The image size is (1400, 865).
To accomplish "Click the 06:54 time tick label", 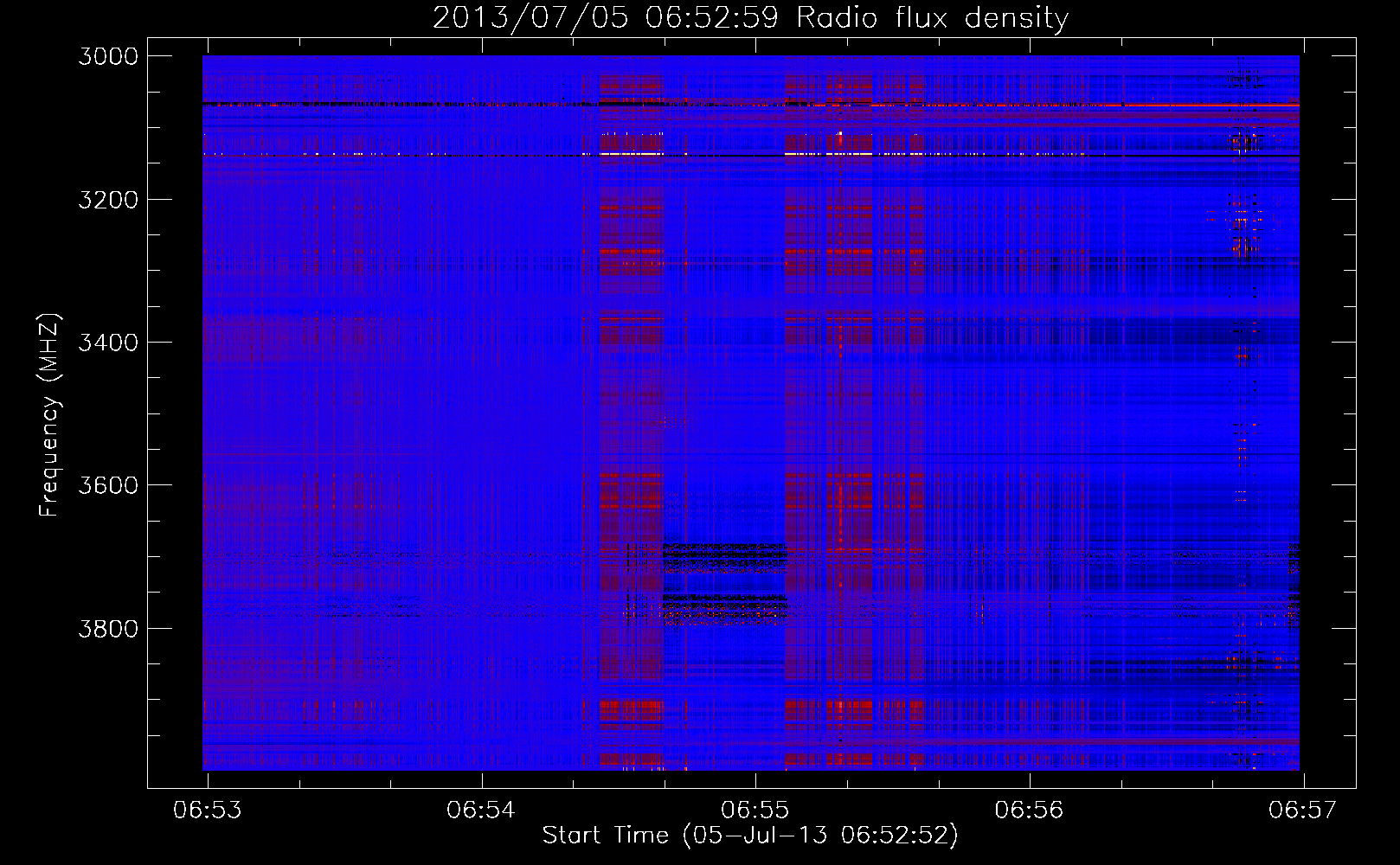I will coord(481,811).
